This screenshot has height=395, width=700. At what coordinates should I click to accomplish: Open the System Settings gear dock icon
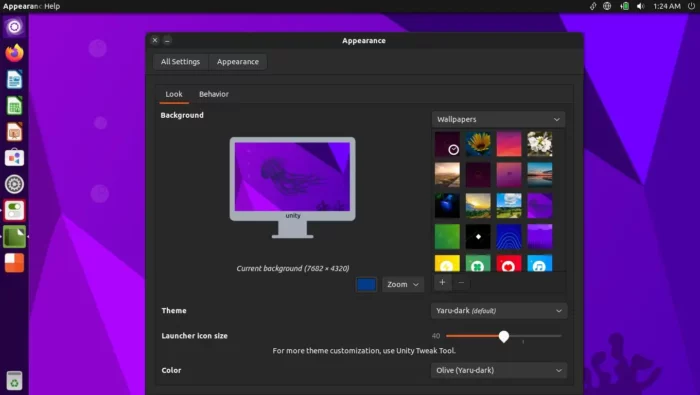[14, 184]
